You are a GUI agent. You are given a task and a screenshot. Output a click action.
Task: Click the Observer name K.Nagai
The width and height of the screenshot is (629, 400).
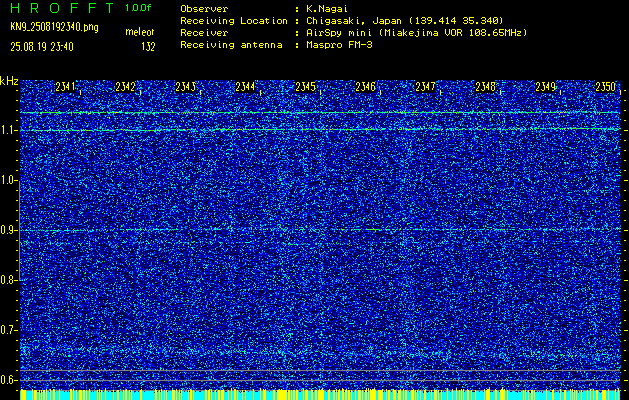(327, 8)
